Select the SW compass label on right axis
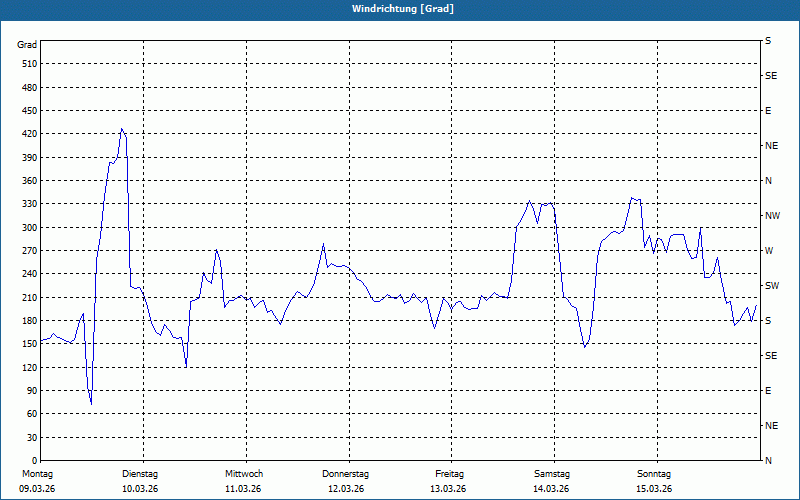 click(771, 286)
